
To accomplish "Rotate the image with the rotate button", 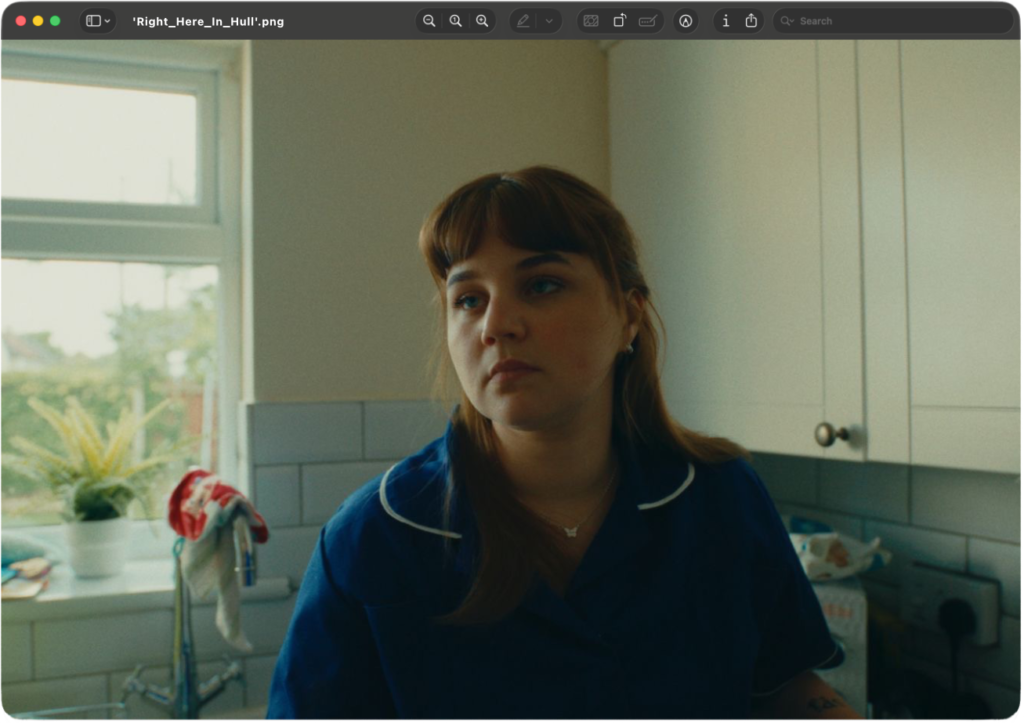I will 619,21.
